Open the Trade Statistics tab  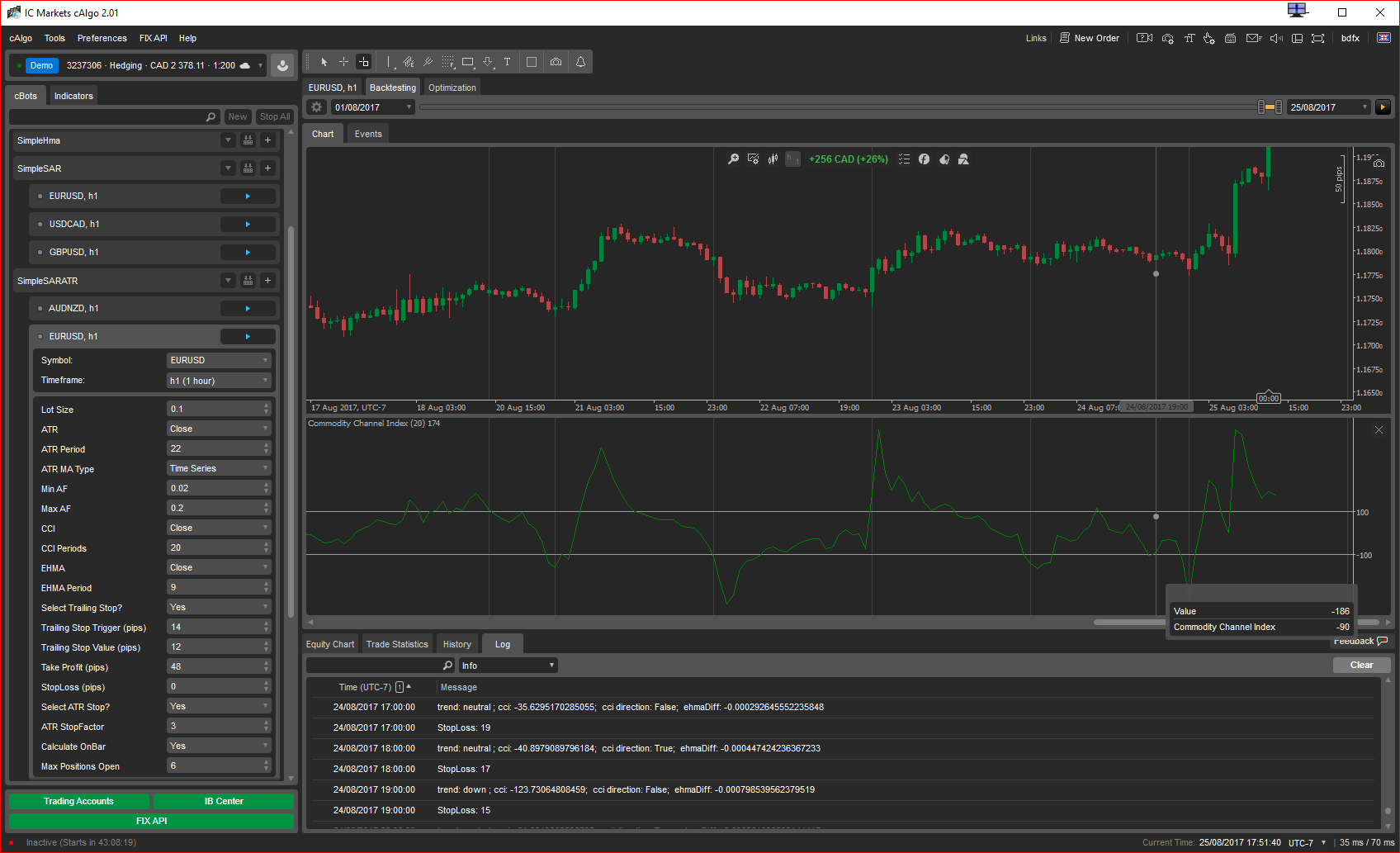397,644
